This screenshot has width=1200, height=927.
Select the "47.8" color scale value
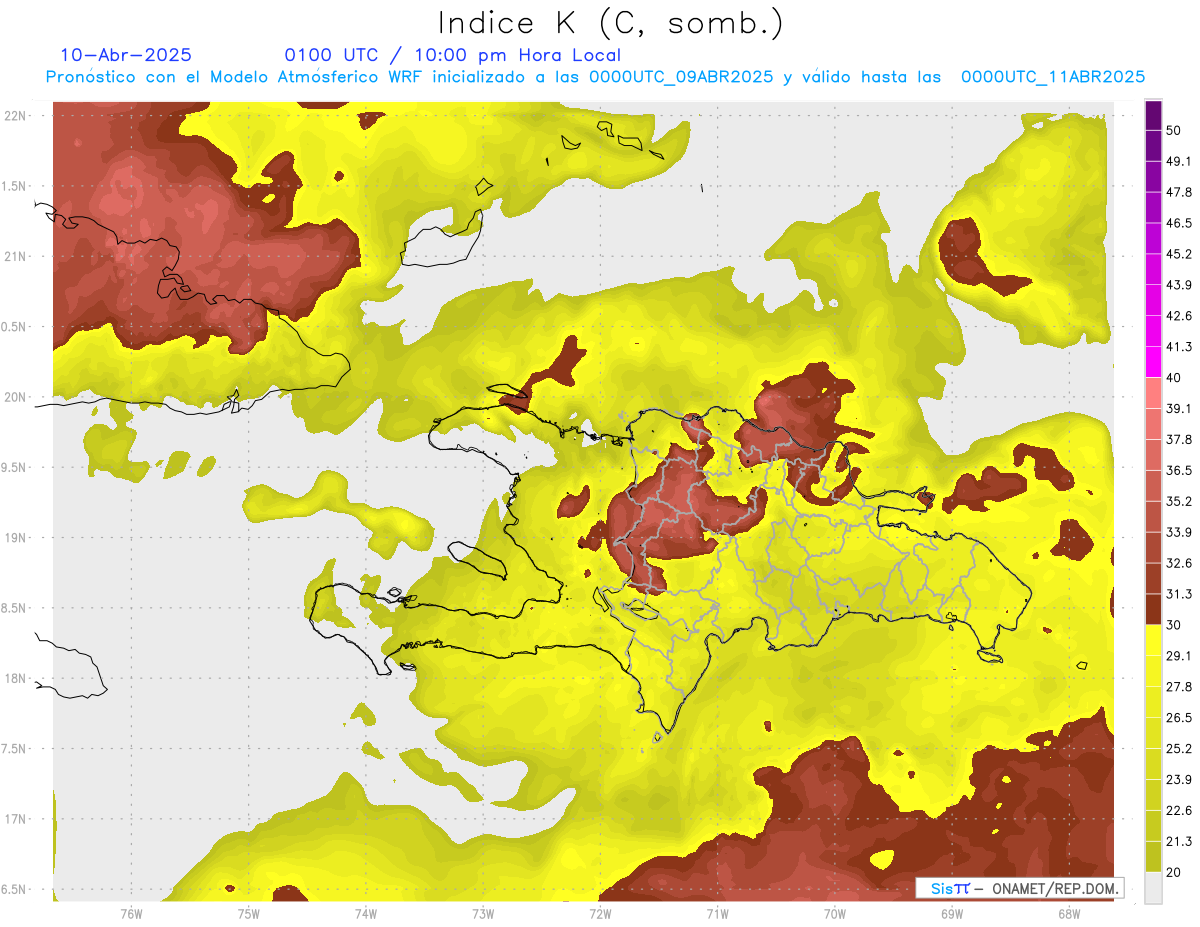(x=1179, y=192)
